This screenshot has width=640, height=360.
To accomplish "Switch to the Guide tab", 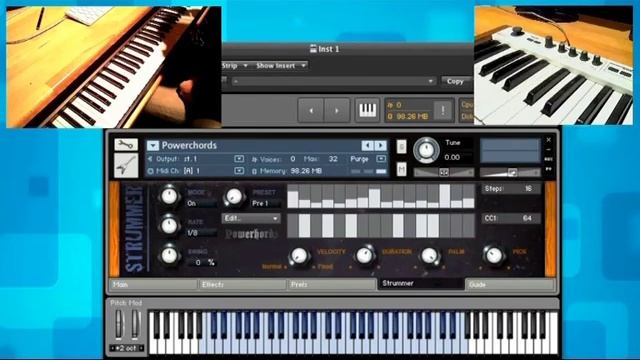I will 510,284.
